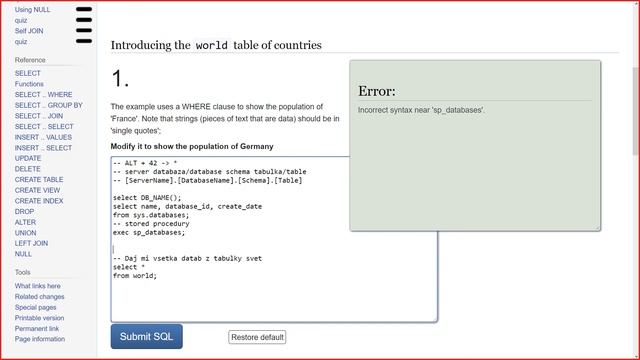Viewport: 640px width, 360px height.
Task: Open the ALTER reference link
Action: tap(25, 222)
